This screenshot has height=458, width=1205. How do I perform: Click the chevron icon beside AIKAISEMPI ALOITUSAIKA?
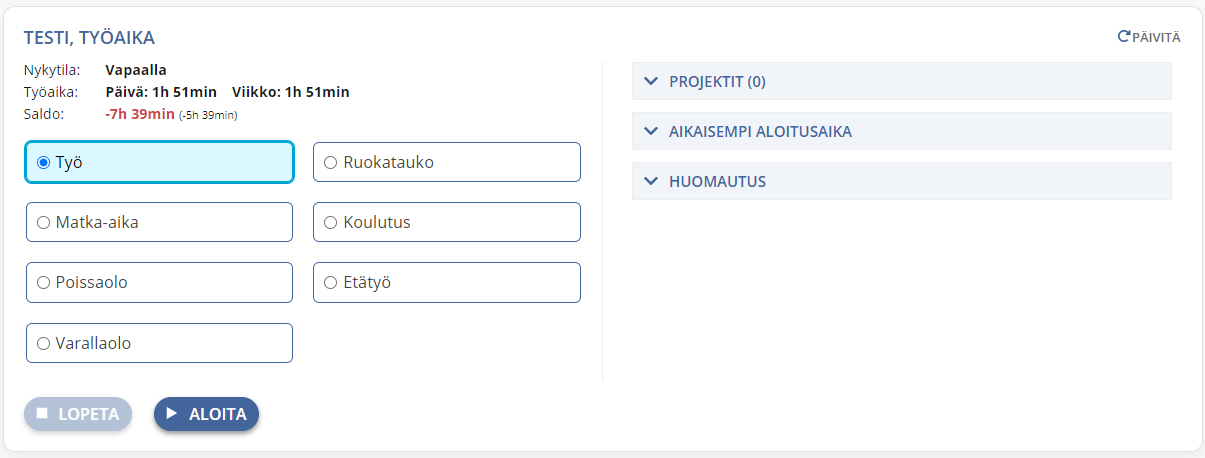651,131
